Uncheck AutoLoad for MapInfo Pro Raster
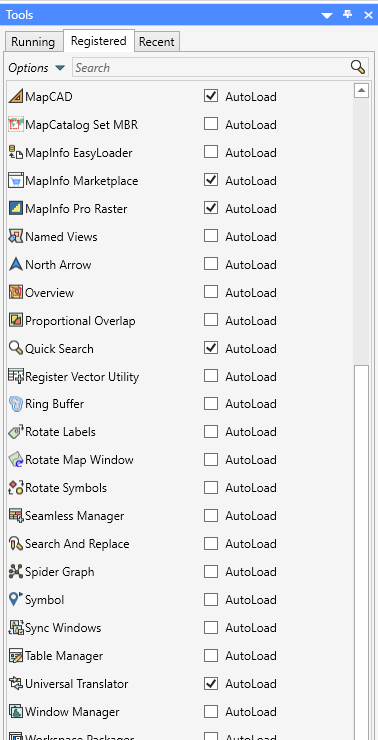This screenshot has height=740, width=378. click(211, 208)
